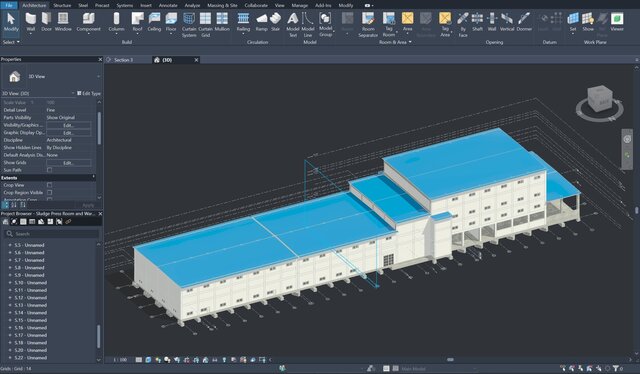Click the 1:100 view scale control
Viewport: 640px width, 374px height.
(x=120, y=360)
